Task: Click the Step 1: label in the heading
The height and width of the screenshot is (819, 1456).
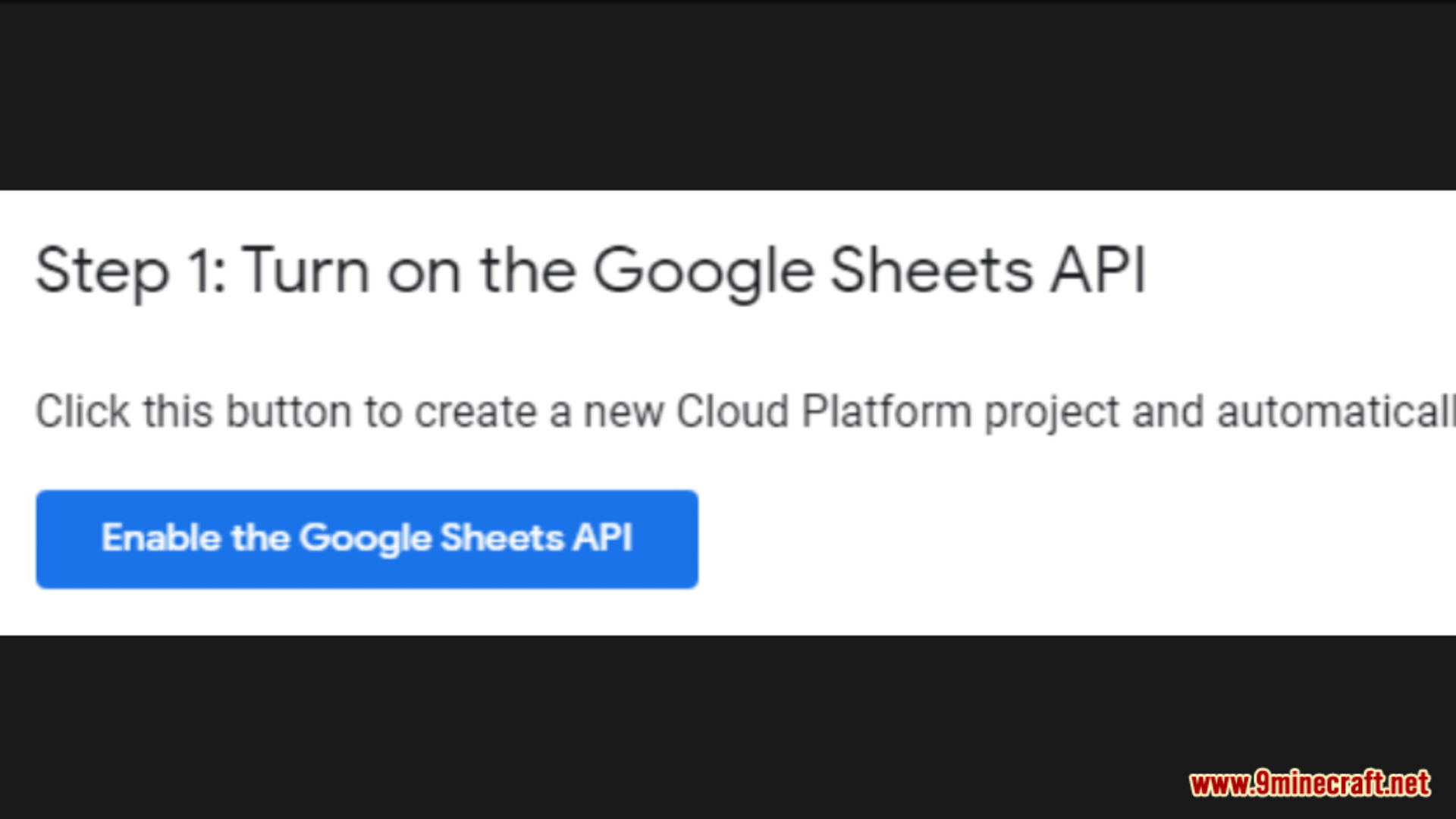Action: [x=130, y=271]
